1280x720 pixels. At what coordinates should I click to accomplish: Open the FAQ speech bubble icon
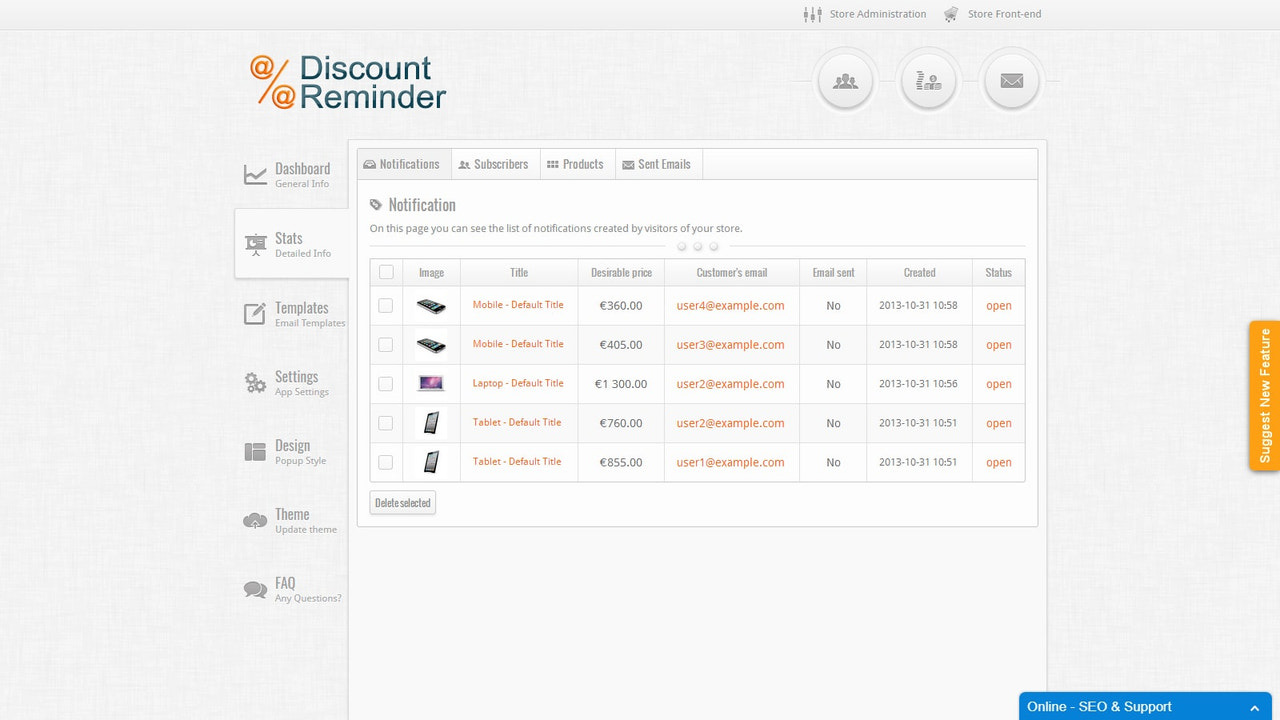click(253, 588)
